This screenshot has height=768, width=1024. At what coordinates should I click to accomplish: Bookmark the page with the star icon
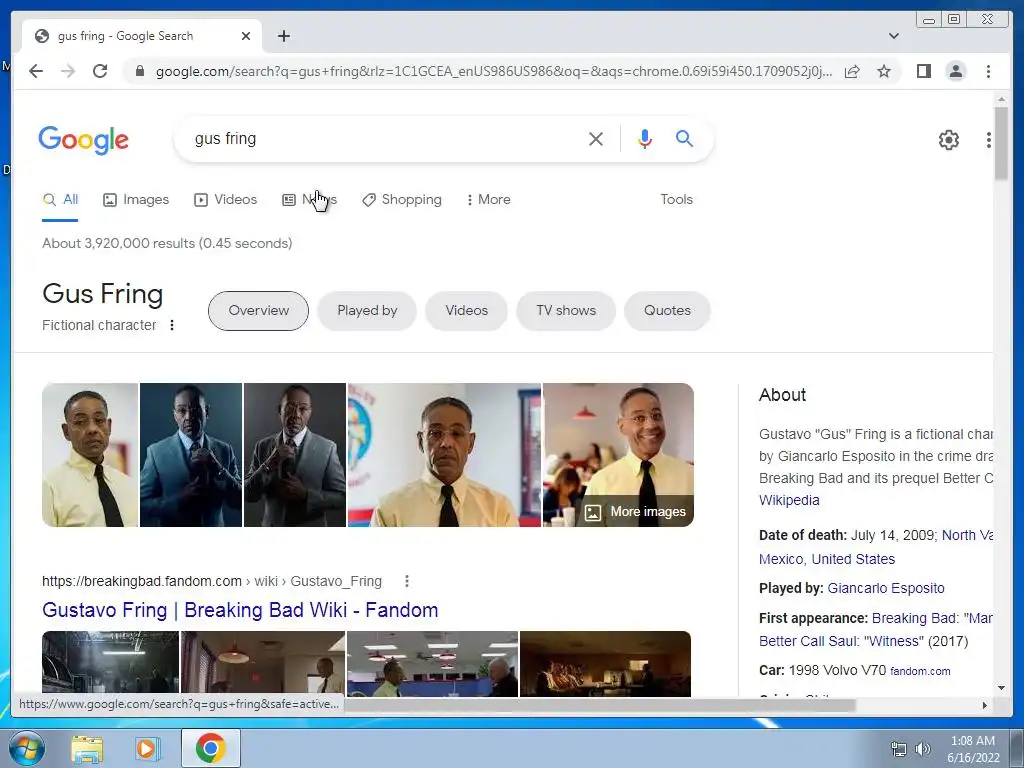[x=884, y=71]
